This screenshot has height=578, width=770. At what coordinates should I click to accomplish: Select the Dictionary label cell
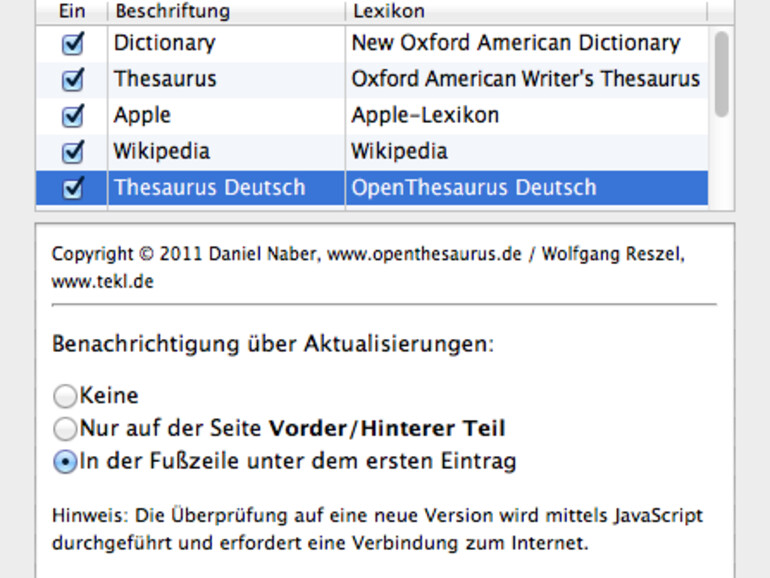click(x=226, y=43)
